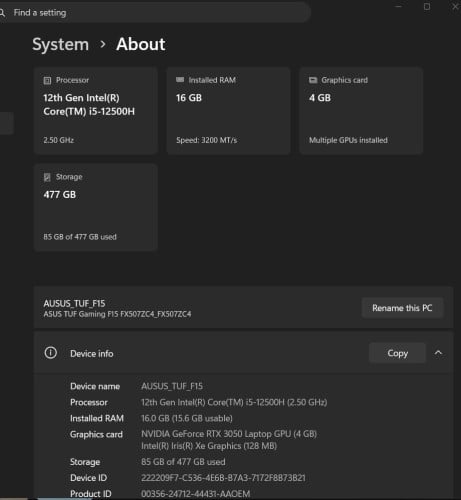Click the Installed RAM memory icon
The image size is (461, 500).
pos(180,80)
